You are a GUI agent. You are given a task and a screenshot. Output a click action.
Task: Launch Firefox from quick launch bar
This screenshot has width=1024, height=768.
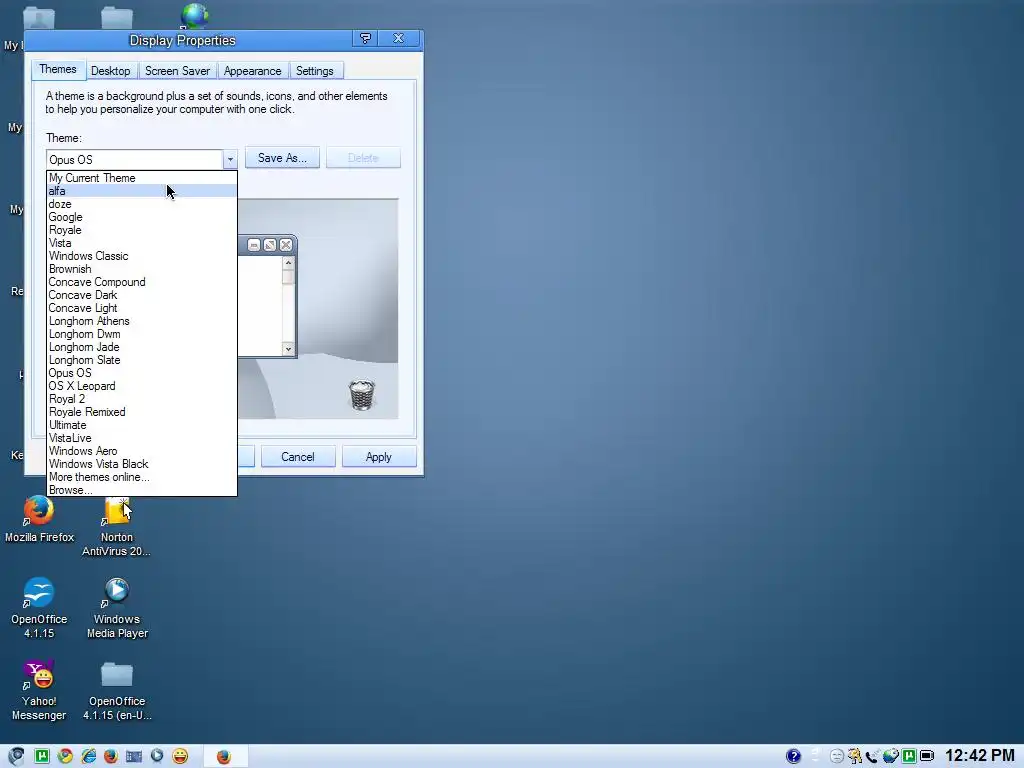click(x=111, y=756)
